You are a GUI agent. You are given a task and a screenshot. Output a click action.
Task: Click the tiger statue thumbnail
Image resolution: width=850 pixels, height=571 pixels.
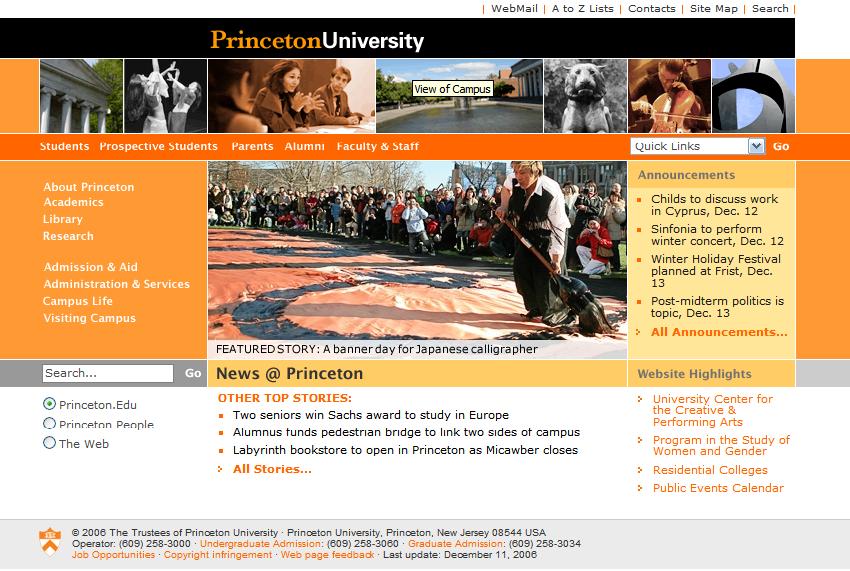(585, 96)
